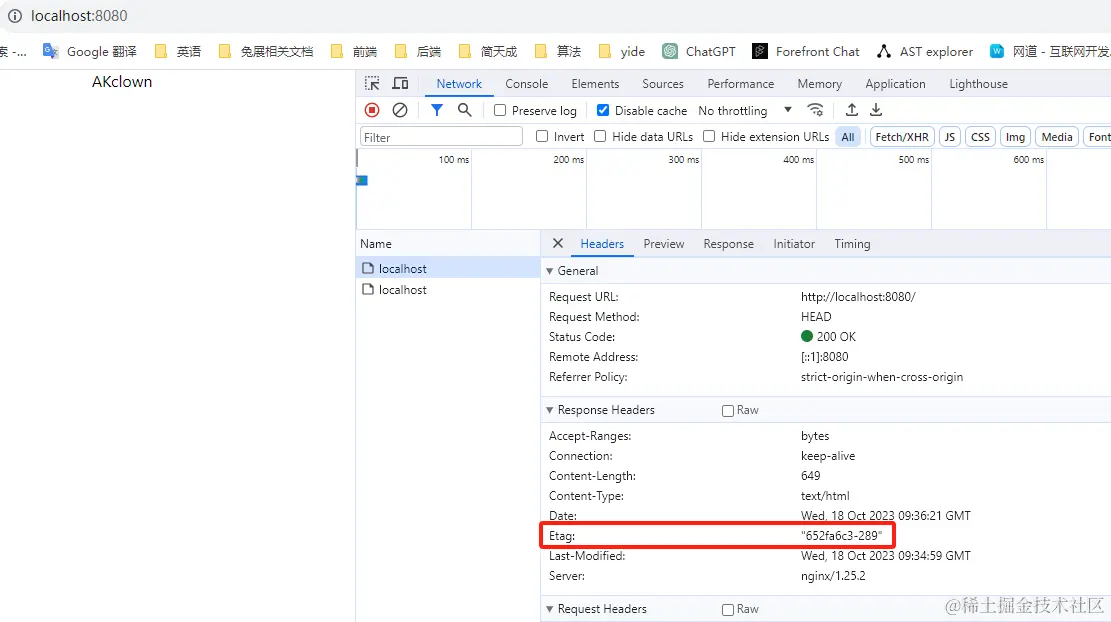
Task: Toggle Raw for Response Headers
Action: (728, 411)
